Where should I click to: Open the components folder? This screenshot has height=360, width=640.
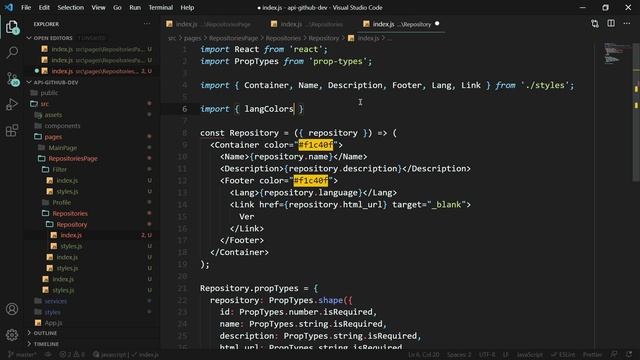(x=62, y=126)
